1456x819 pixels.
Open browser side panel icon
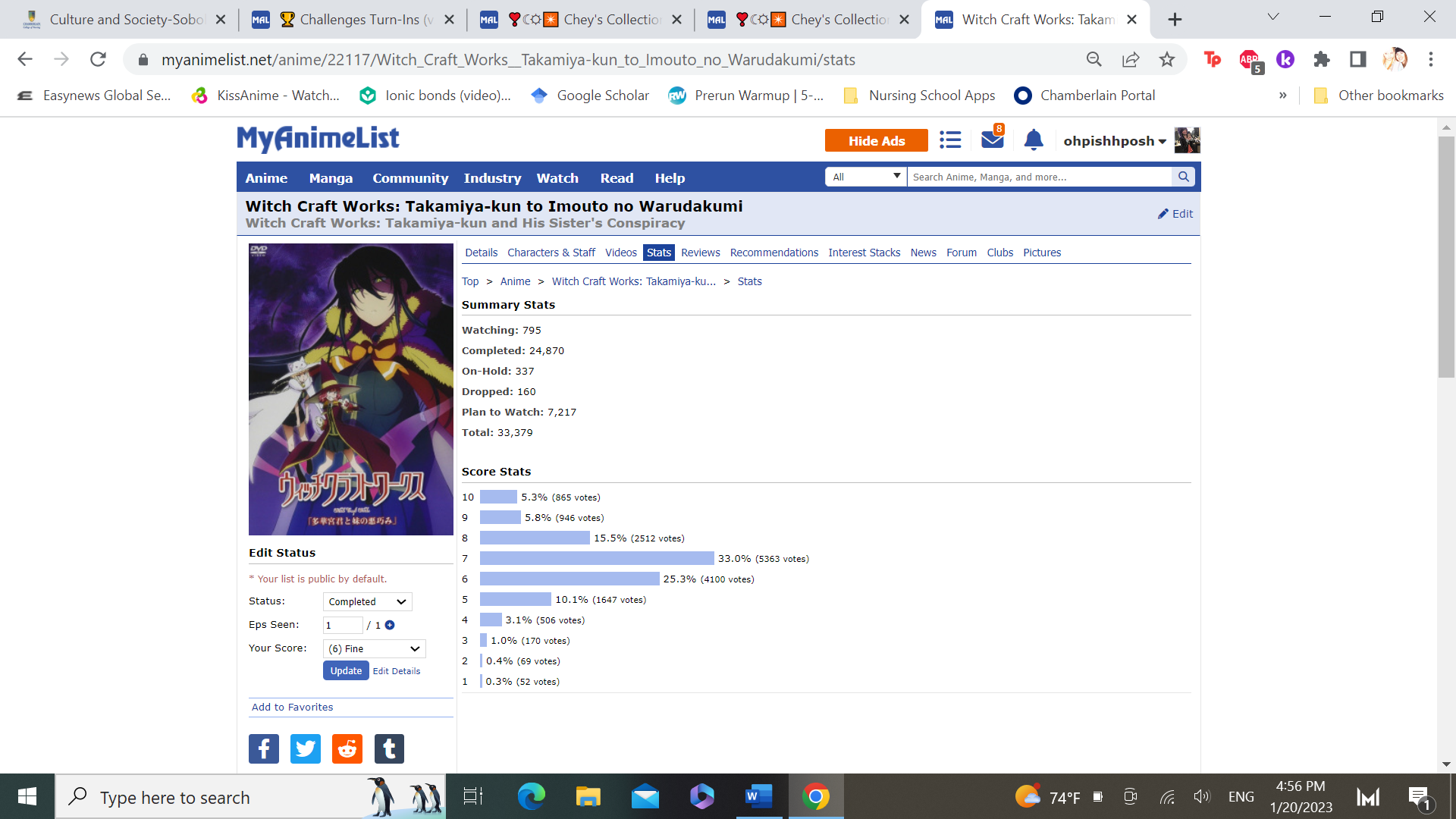pyautogui.click(x=1358, y=59)
